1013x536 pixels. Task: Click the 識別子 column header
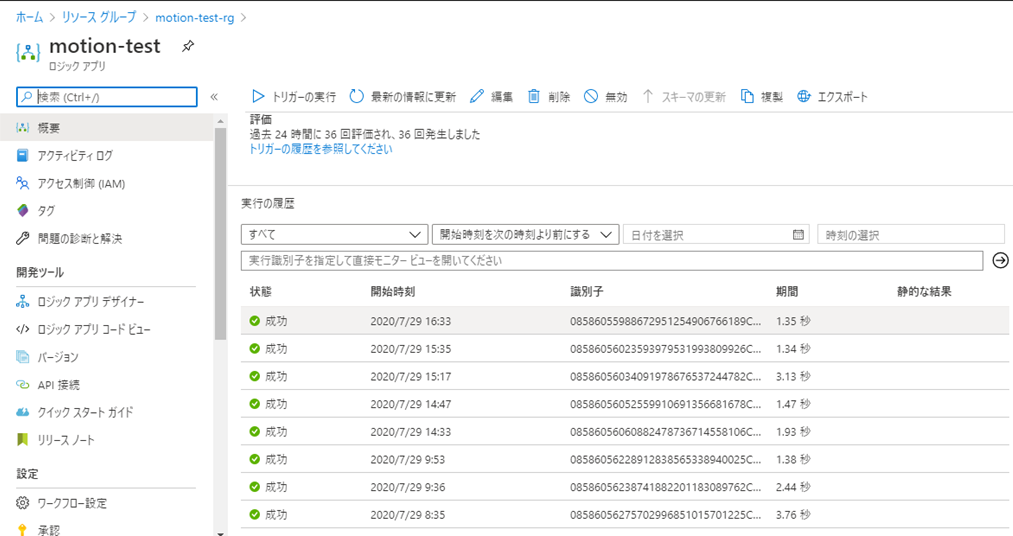pyautogui.click(x=587, y=292)
